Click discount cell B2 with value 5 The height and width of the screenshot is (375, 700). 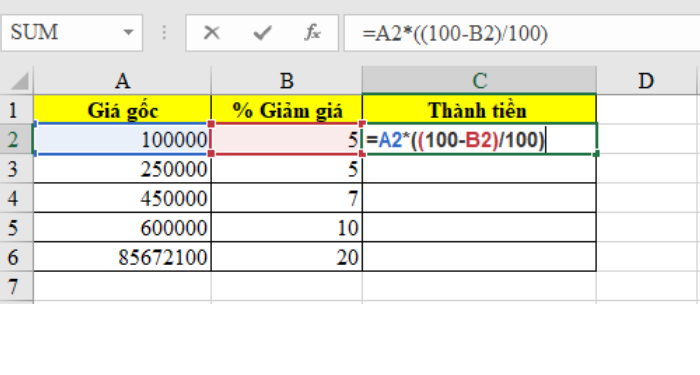pos(287,139)
